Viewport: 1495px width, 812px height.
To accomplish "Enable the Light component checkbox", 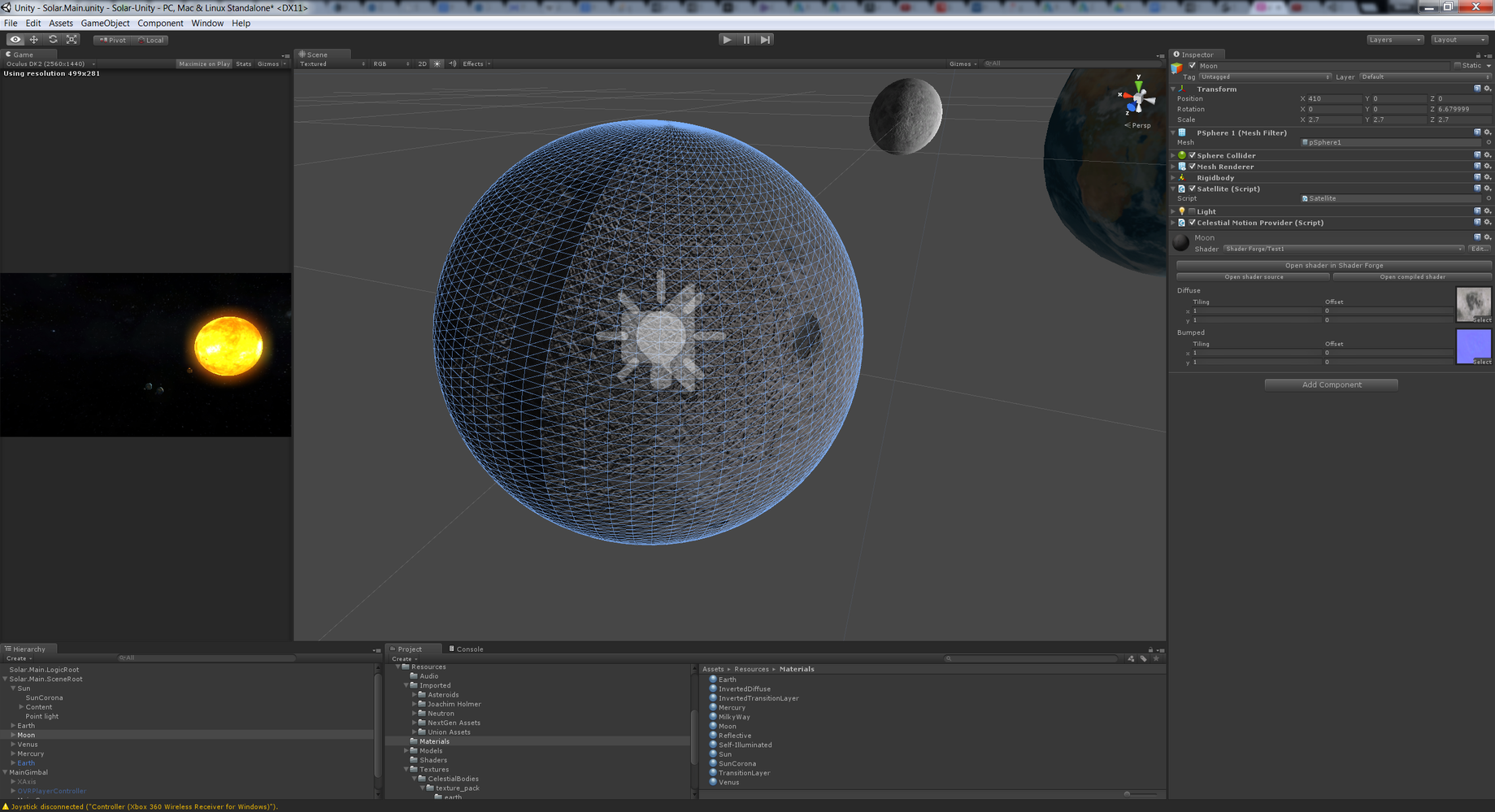I will pos(1192,211).
